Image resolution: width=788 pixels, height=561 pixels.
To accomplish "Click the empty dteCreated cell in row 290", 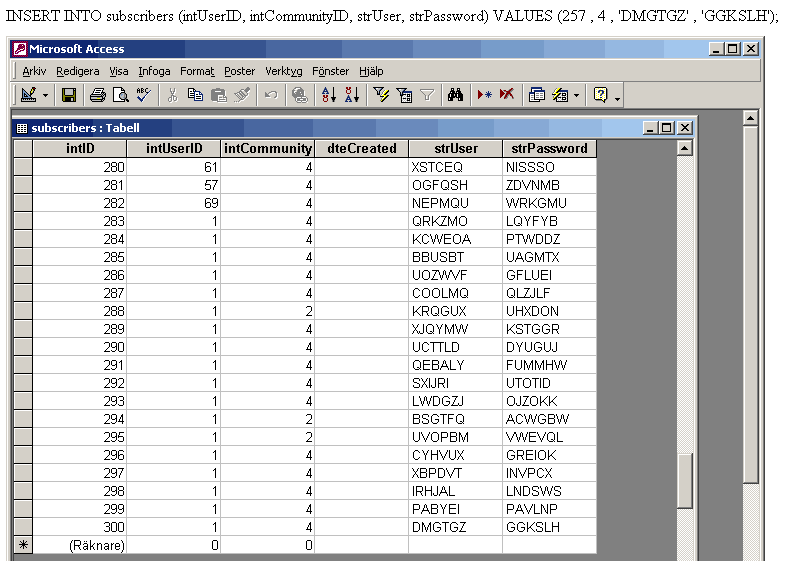I will pyautogui.click(x=361, y=347).
